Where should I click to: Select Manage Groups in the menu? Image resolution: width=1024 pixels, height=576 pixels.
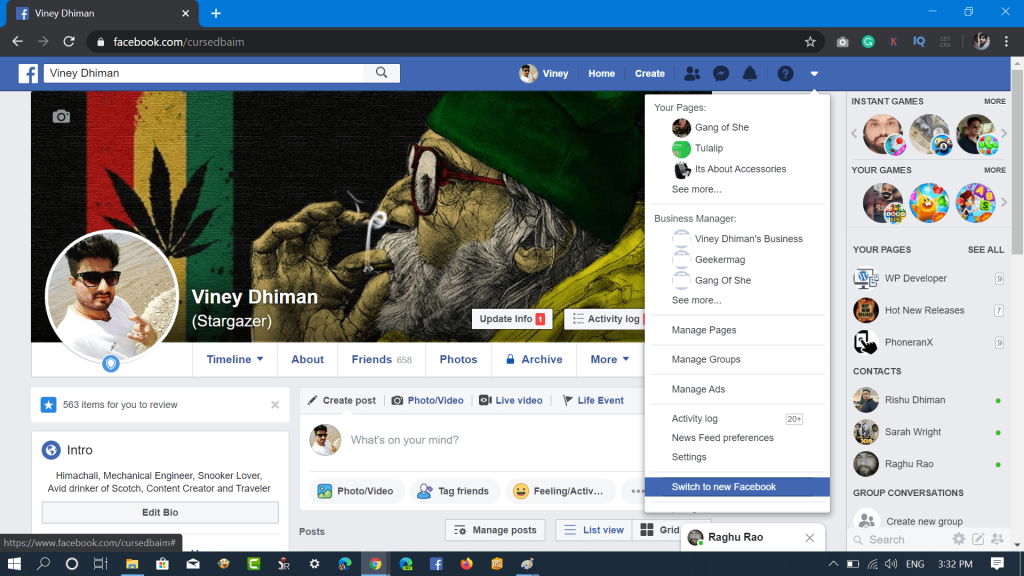706,359
